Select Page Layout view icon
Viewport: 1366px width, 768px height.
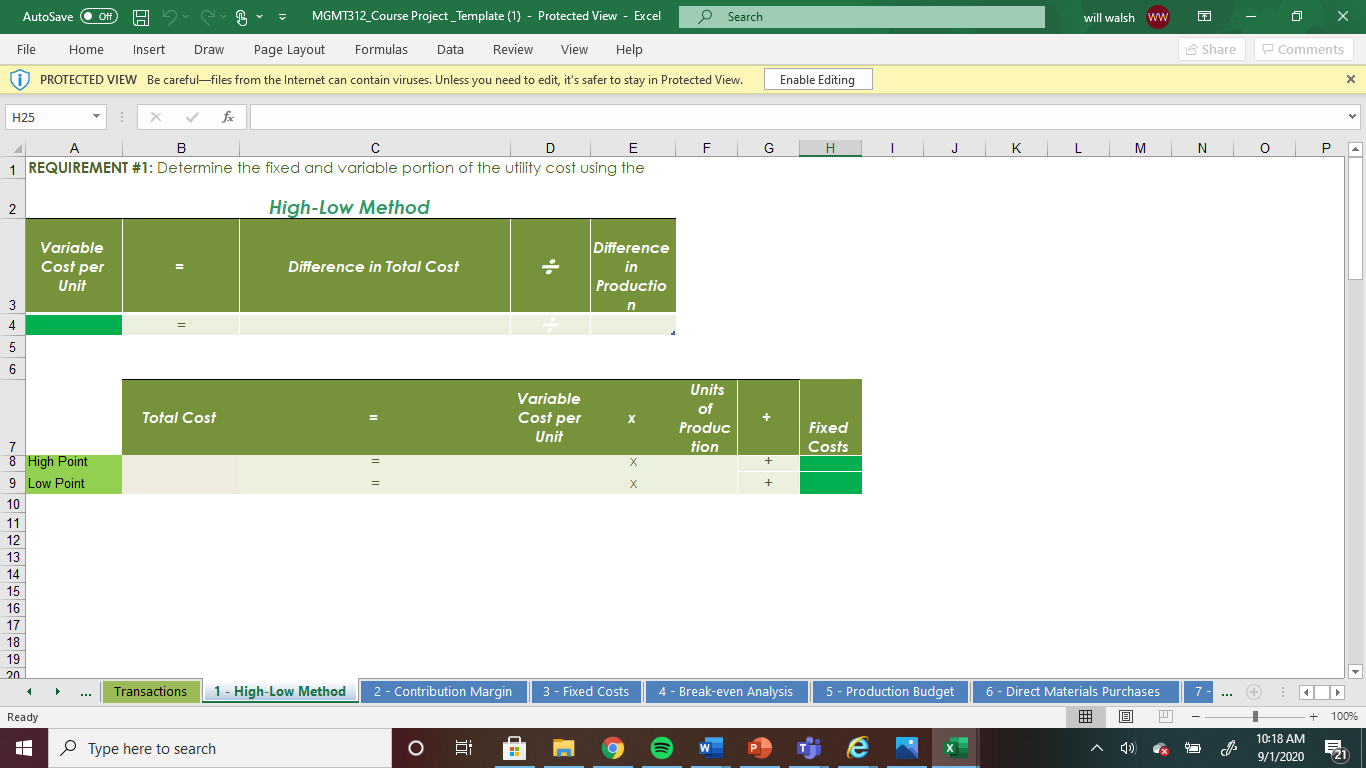1125,717
